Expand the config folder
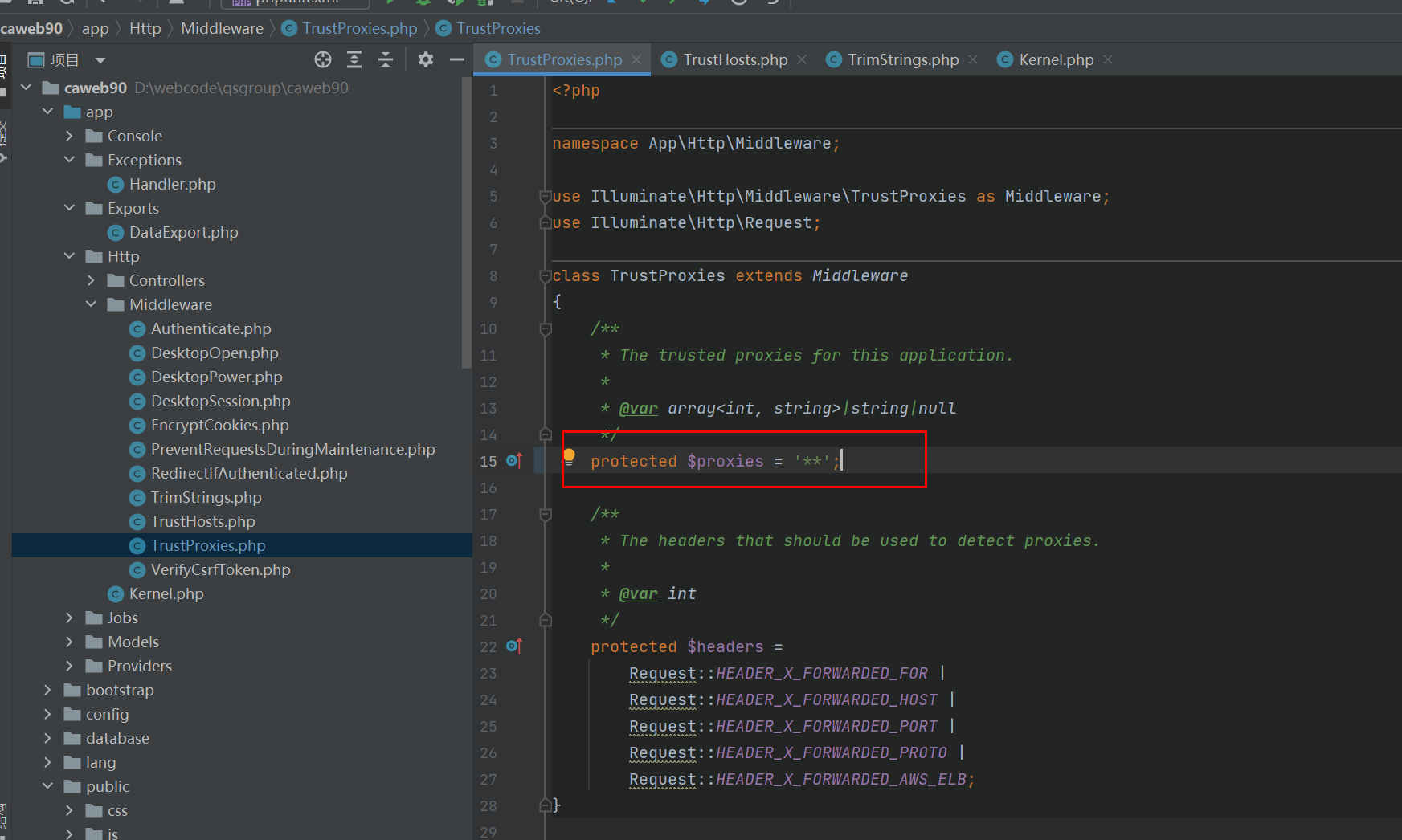1402x840 pixels. coord(47,714)
